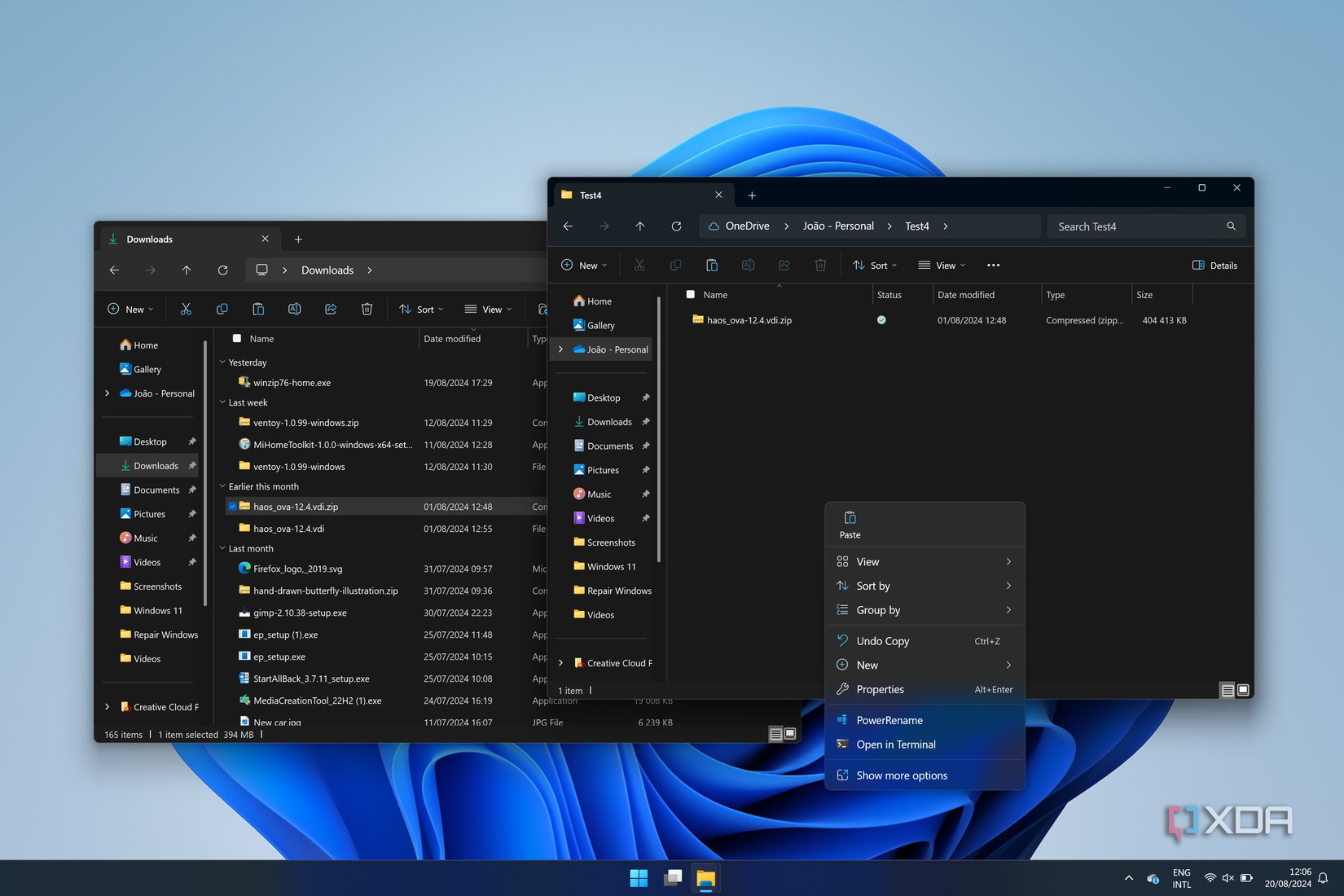Open See more menu in Test4 toolbar

(x=993, y=266)
